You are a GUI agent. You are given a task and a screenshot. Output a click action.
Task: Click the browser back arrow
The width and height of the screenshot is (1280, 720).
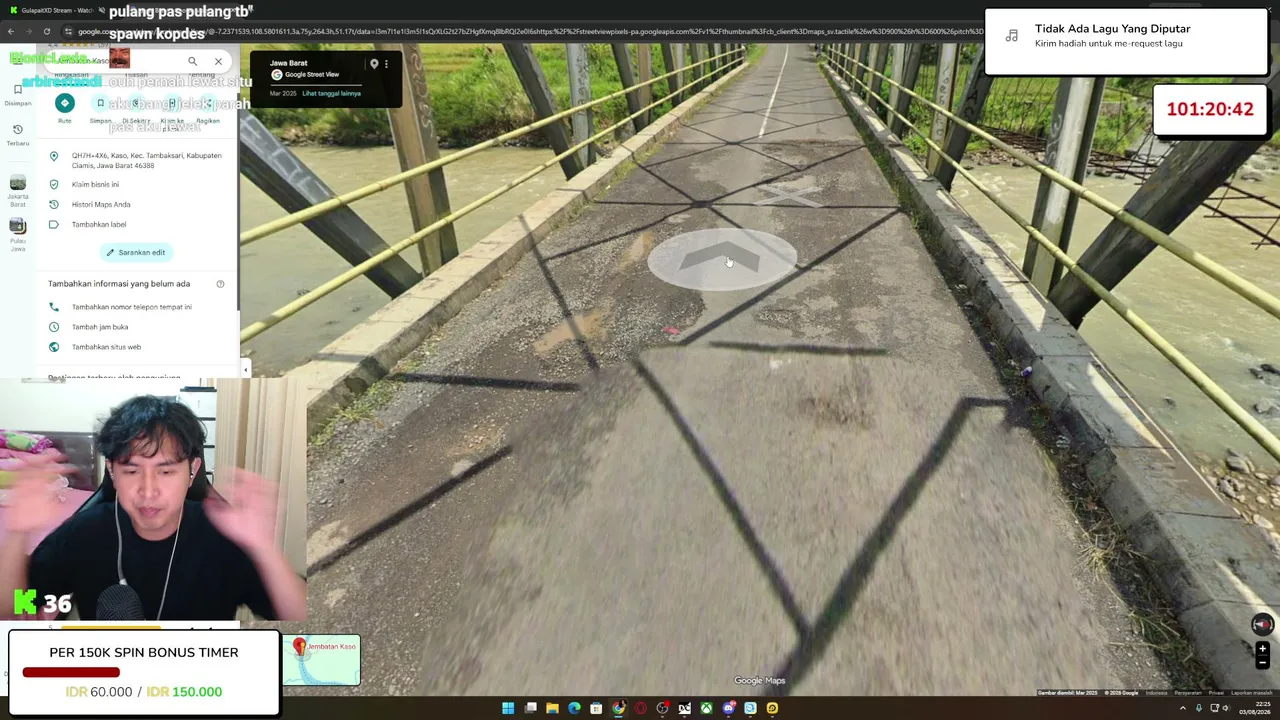pos(10,32)
